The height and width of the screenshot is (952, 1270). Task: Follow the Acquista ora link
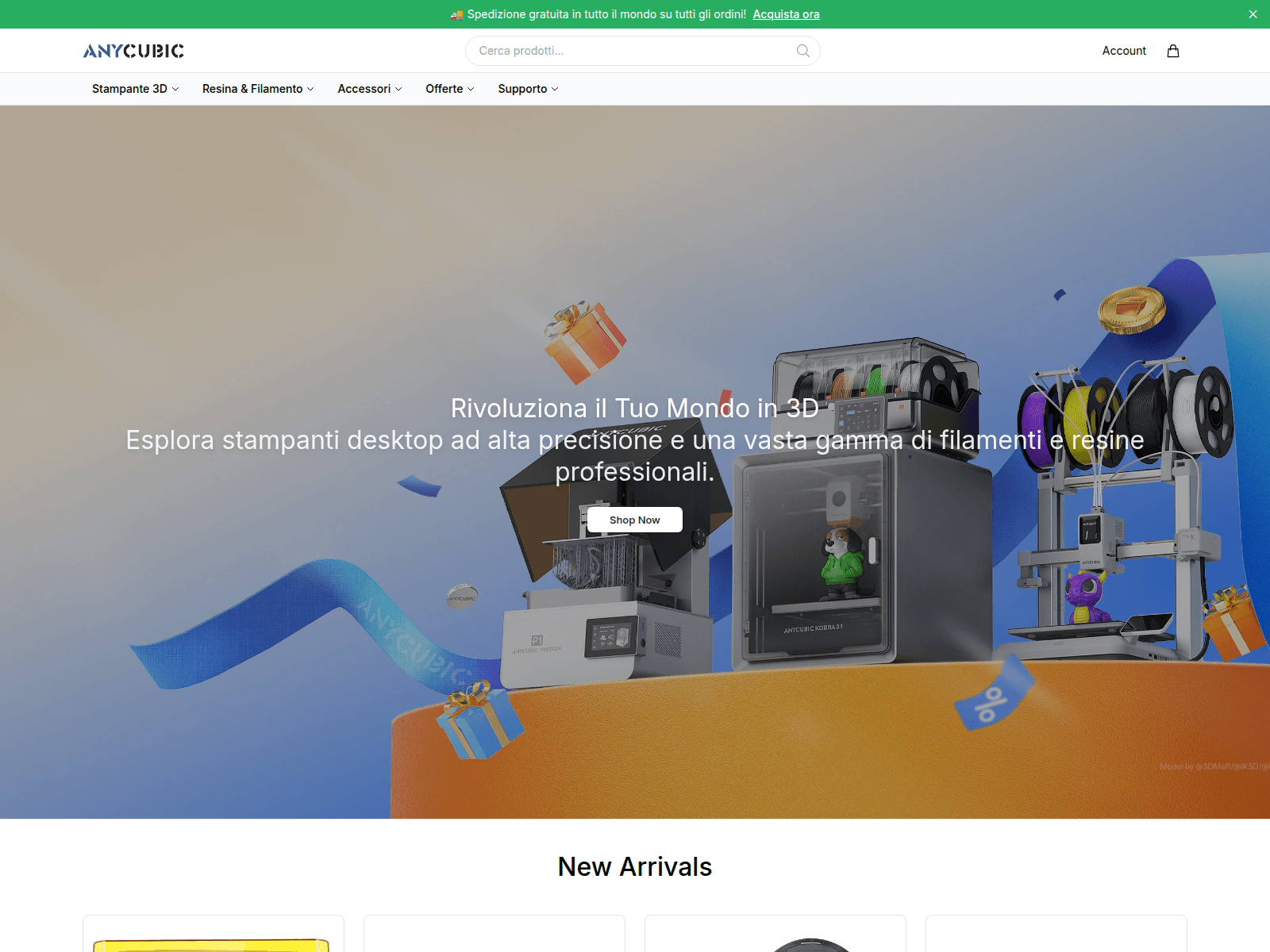coord(786,14)
